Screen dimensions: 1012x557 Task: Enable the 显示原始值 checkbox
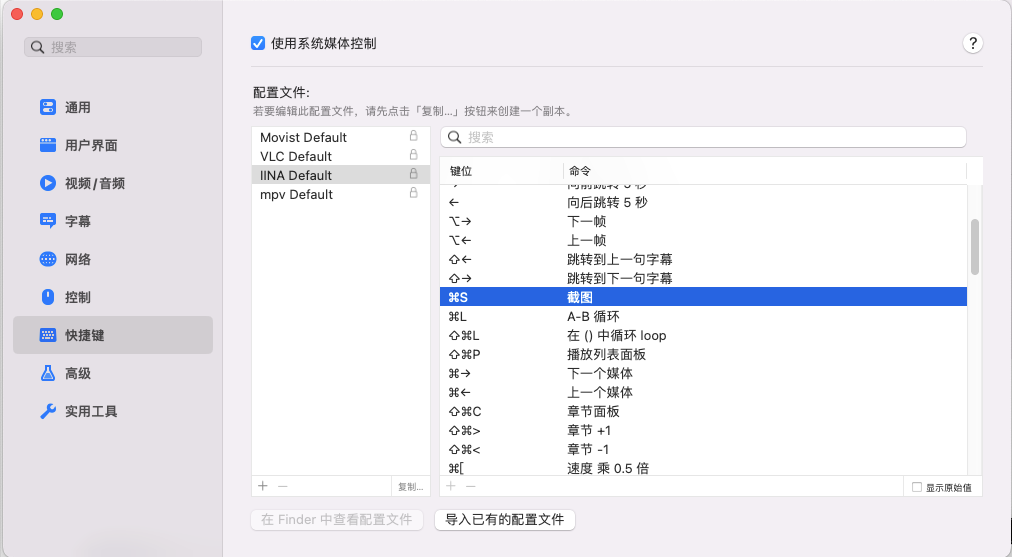pyautogui.click(x=917, y=487)
